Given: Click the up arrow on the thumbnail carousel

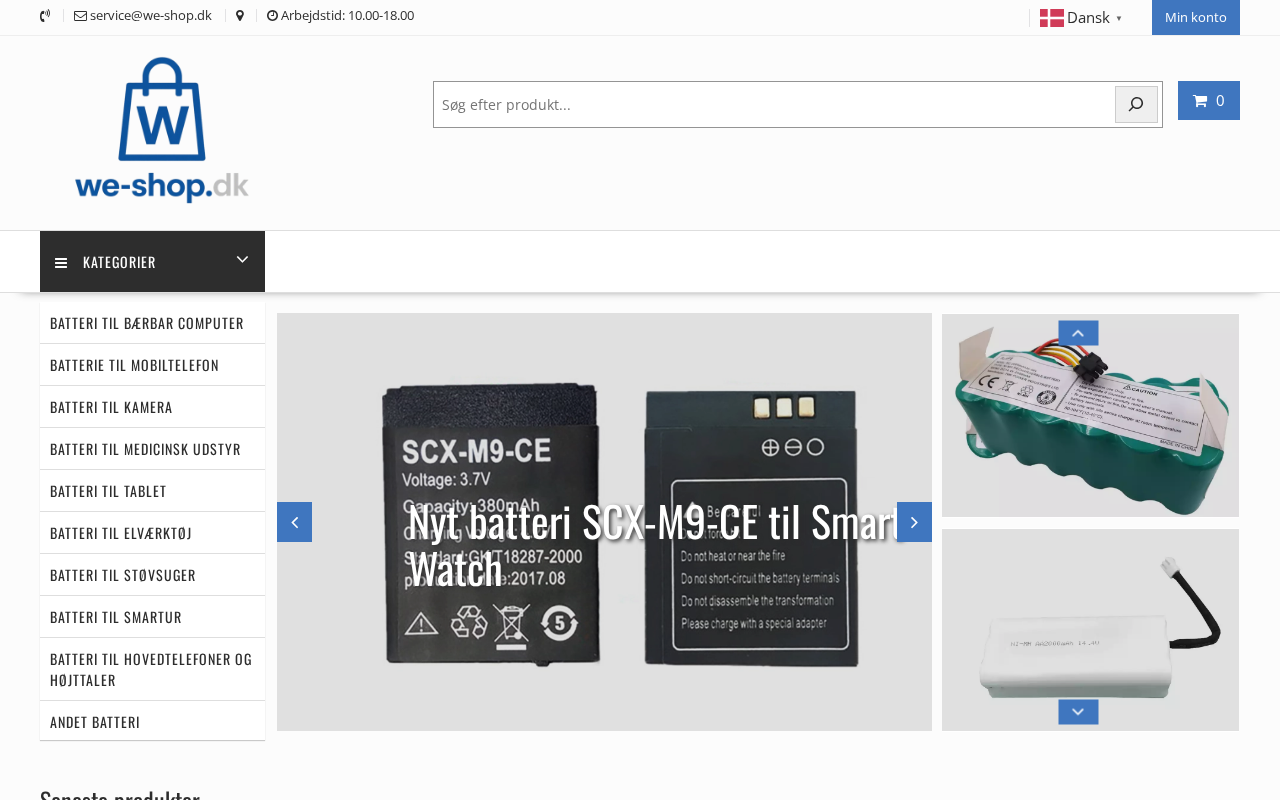Looking at the screenshot, I should pyautogui.click(x=1078, y=333).
